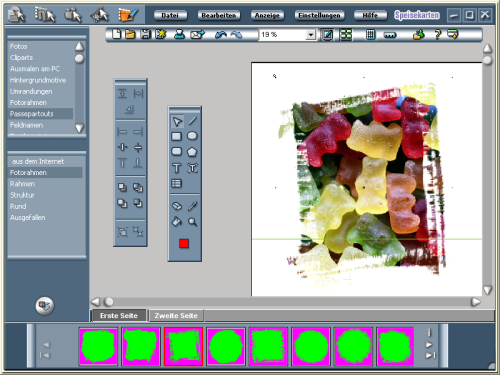Click the undo arrow icon

(221, 34)
